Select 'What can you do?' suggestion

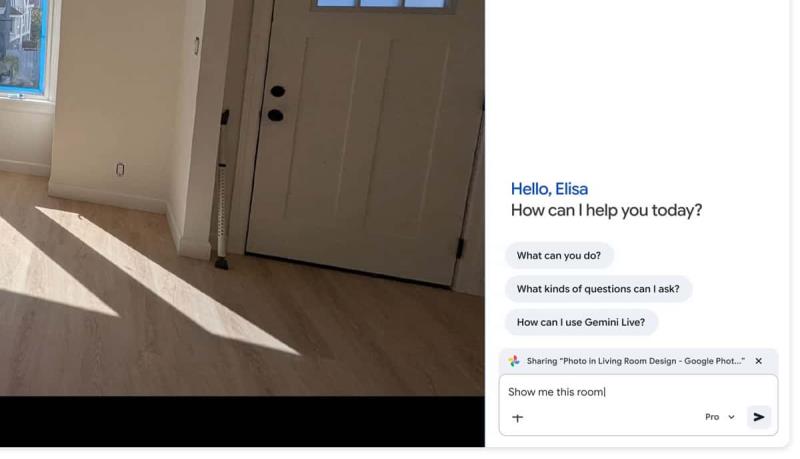point(559,256)
